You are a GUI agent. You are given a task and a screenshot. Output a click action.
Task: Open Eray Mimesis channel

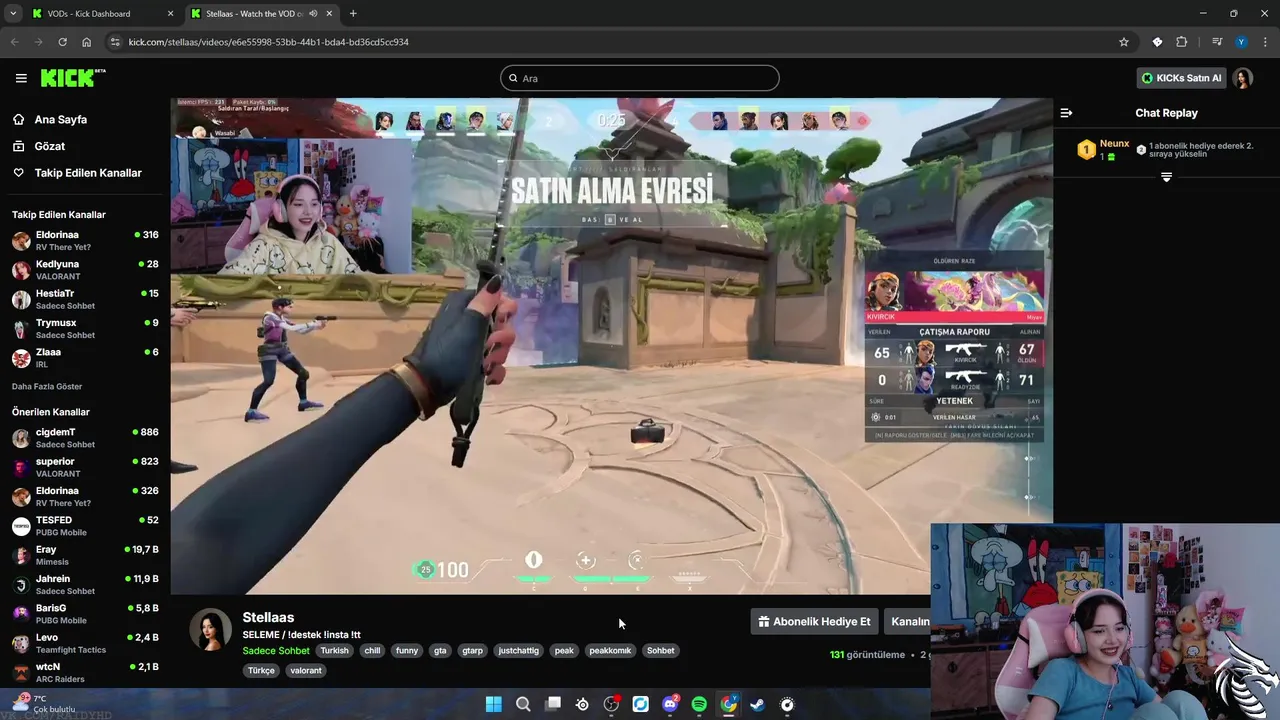pyautogui.click(x=85, y=555)
